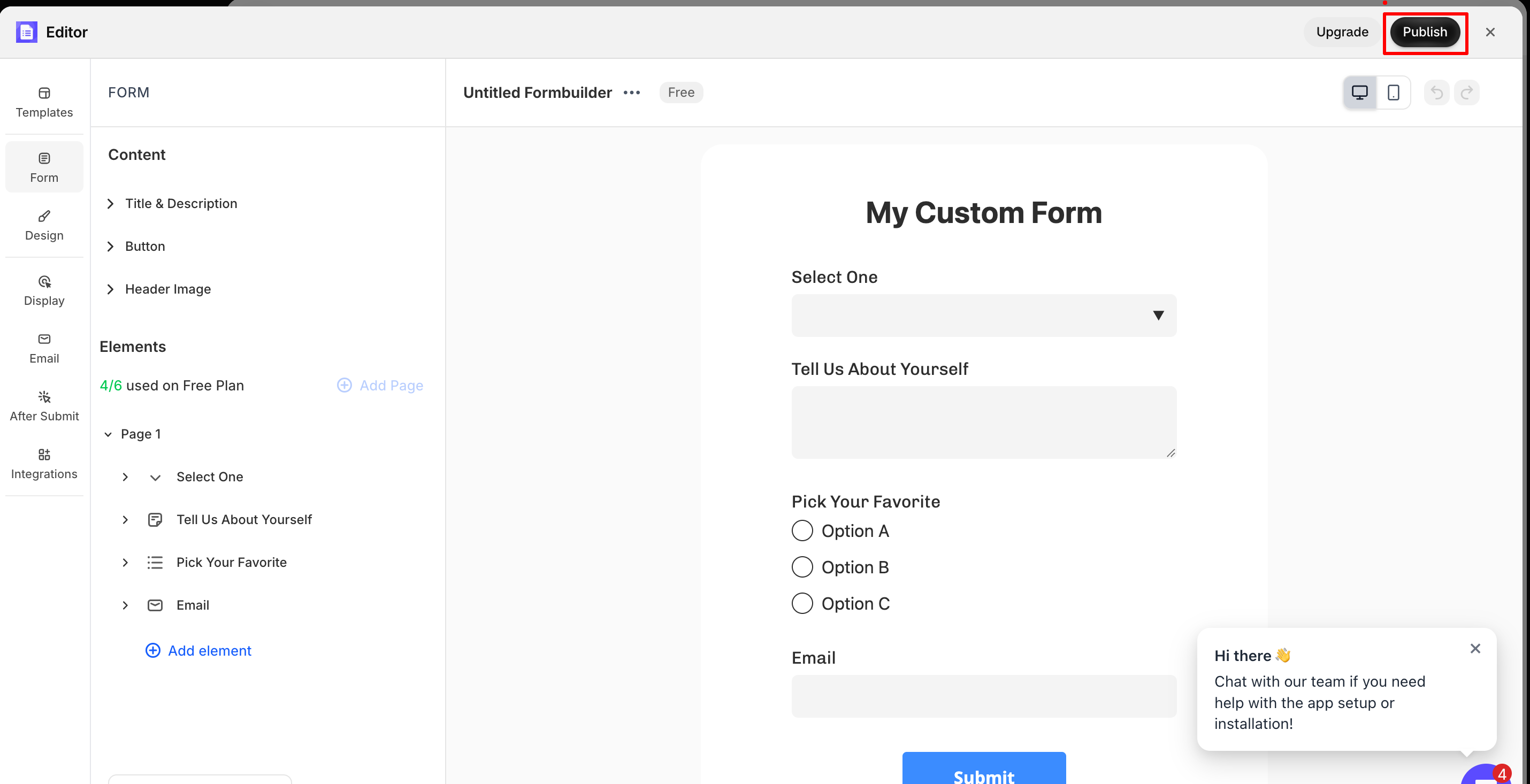1530x784 pixels.
Task: Click the undo arrow icon
Action: tap(1436, 93)
